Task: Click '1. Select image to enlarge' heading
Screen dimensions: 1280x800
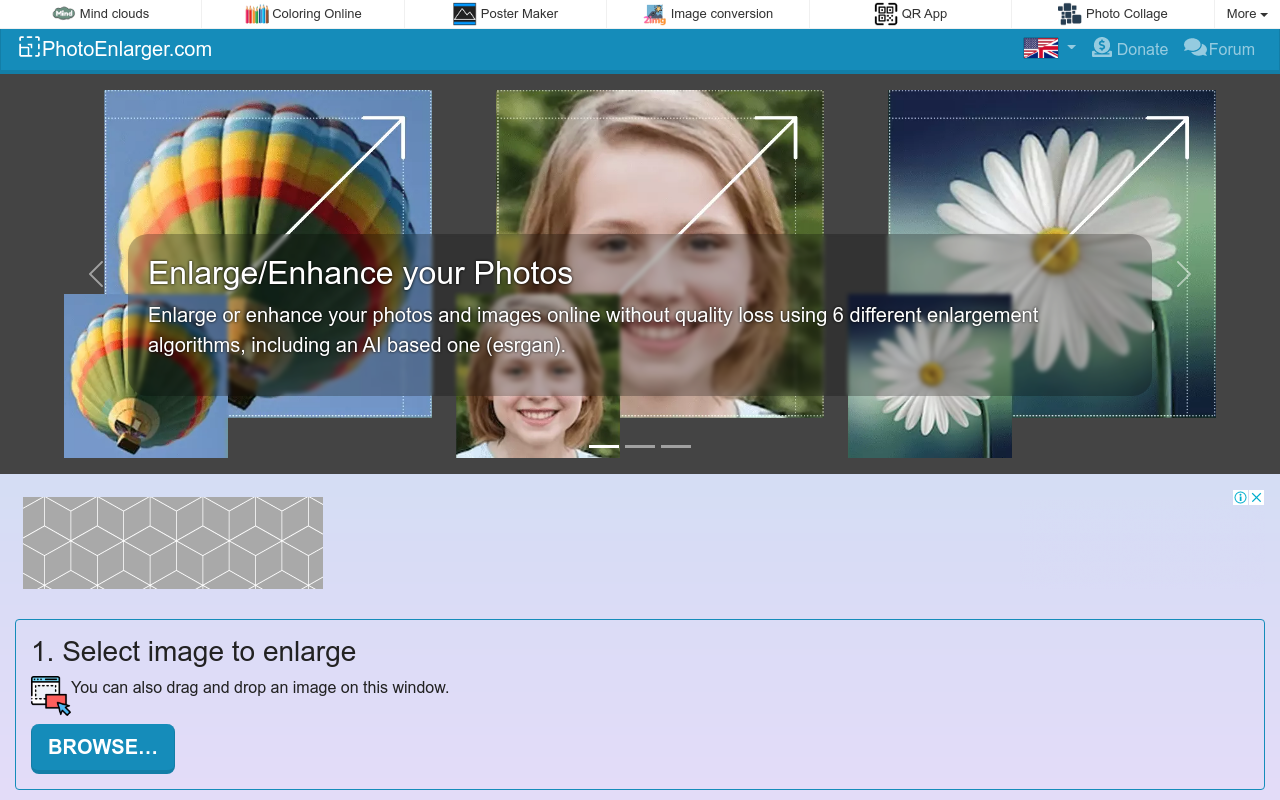Action: [194, 651]
